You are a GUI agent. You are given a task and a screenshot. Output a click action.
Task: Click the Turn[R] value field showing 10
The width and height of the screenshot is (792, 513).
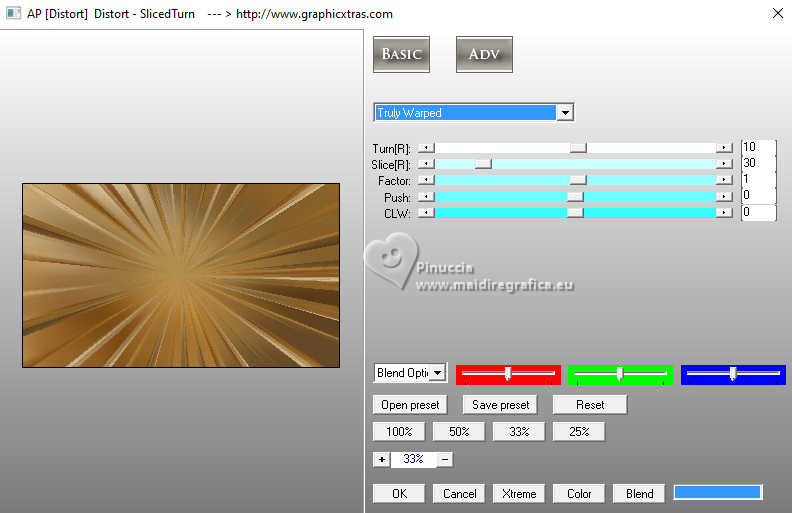pyautogui.click(x=758, y=147)
